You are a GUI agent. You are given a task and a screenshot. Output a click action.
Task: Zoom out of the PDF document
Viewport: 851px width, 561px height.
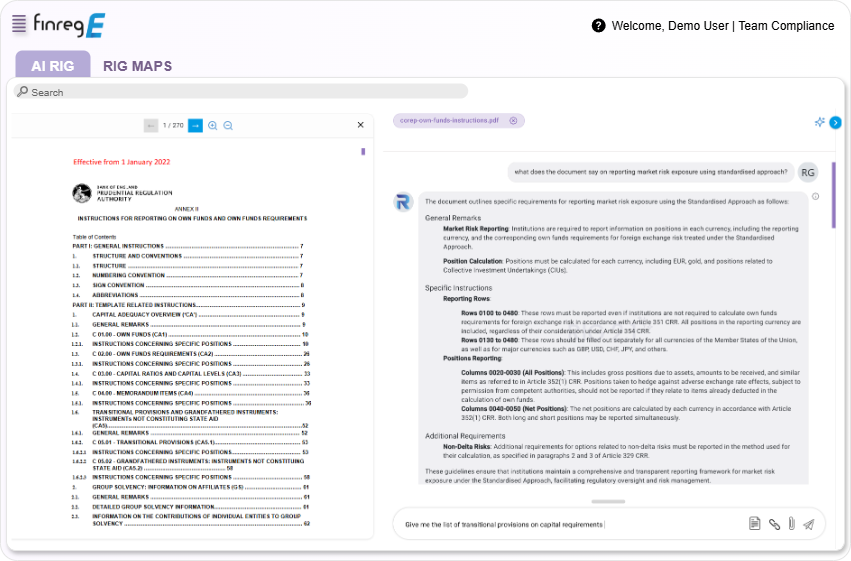[x=228, y=125]
